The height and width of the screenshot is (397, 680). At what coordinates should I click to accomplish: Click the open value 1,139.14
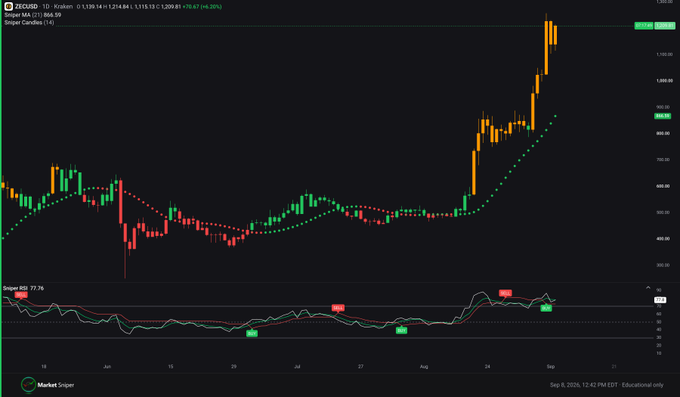(92, 7)
